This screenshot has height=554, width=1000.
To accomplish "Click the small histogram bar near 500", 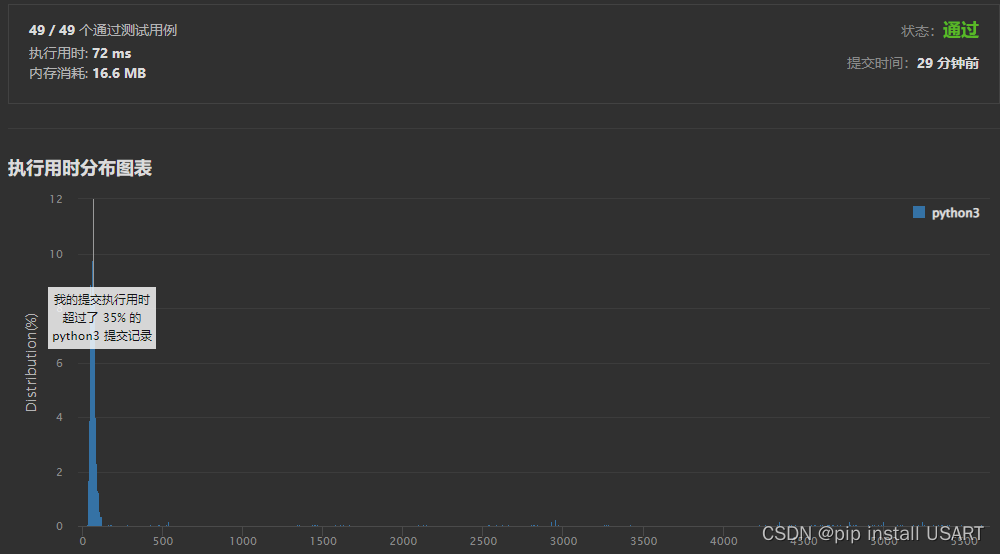I will pyautogui.click(x=168, y=523).
